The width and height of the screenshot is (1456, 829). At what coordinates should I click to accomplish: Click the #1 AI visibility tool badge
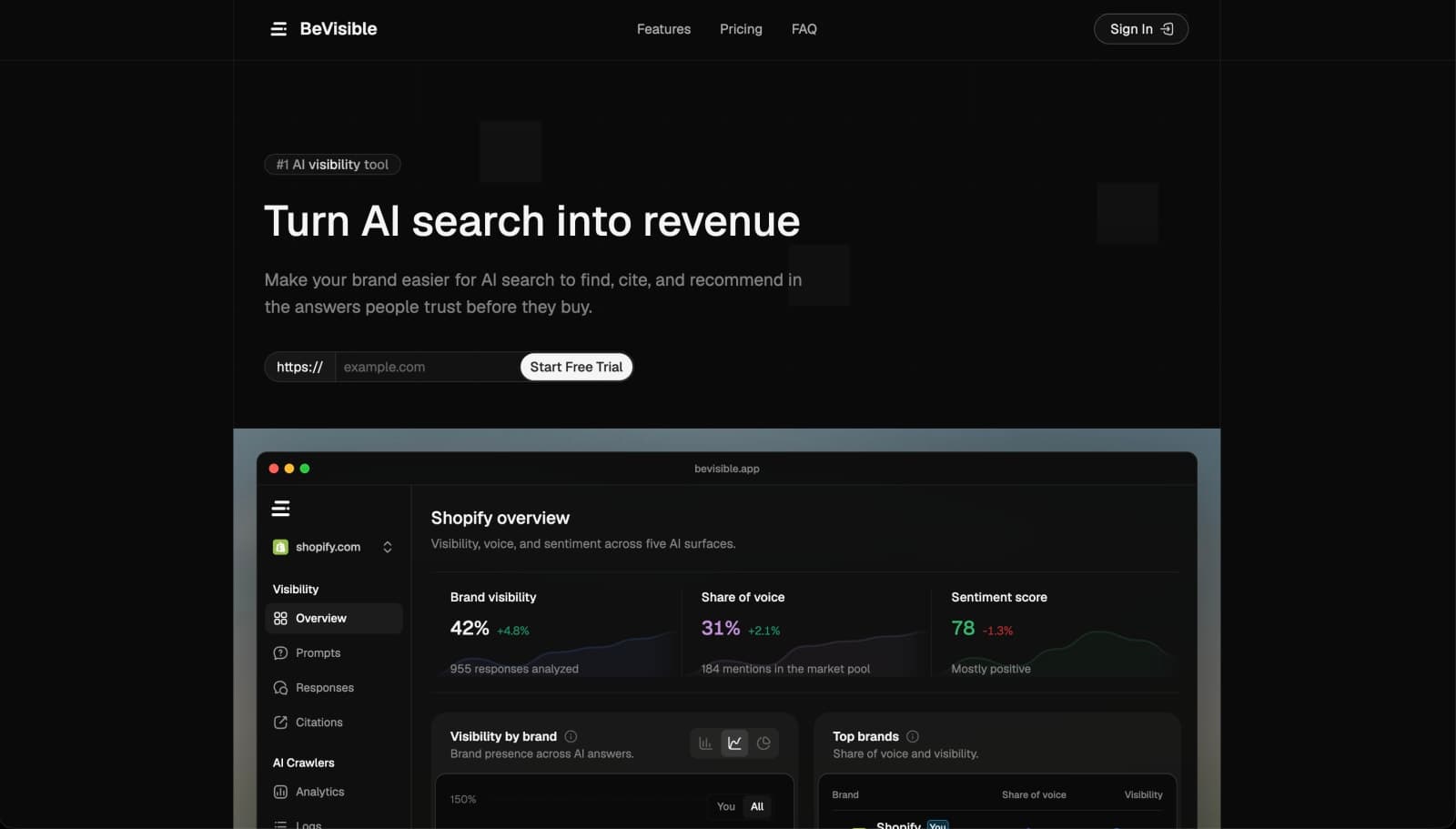(x=332, y=165)
